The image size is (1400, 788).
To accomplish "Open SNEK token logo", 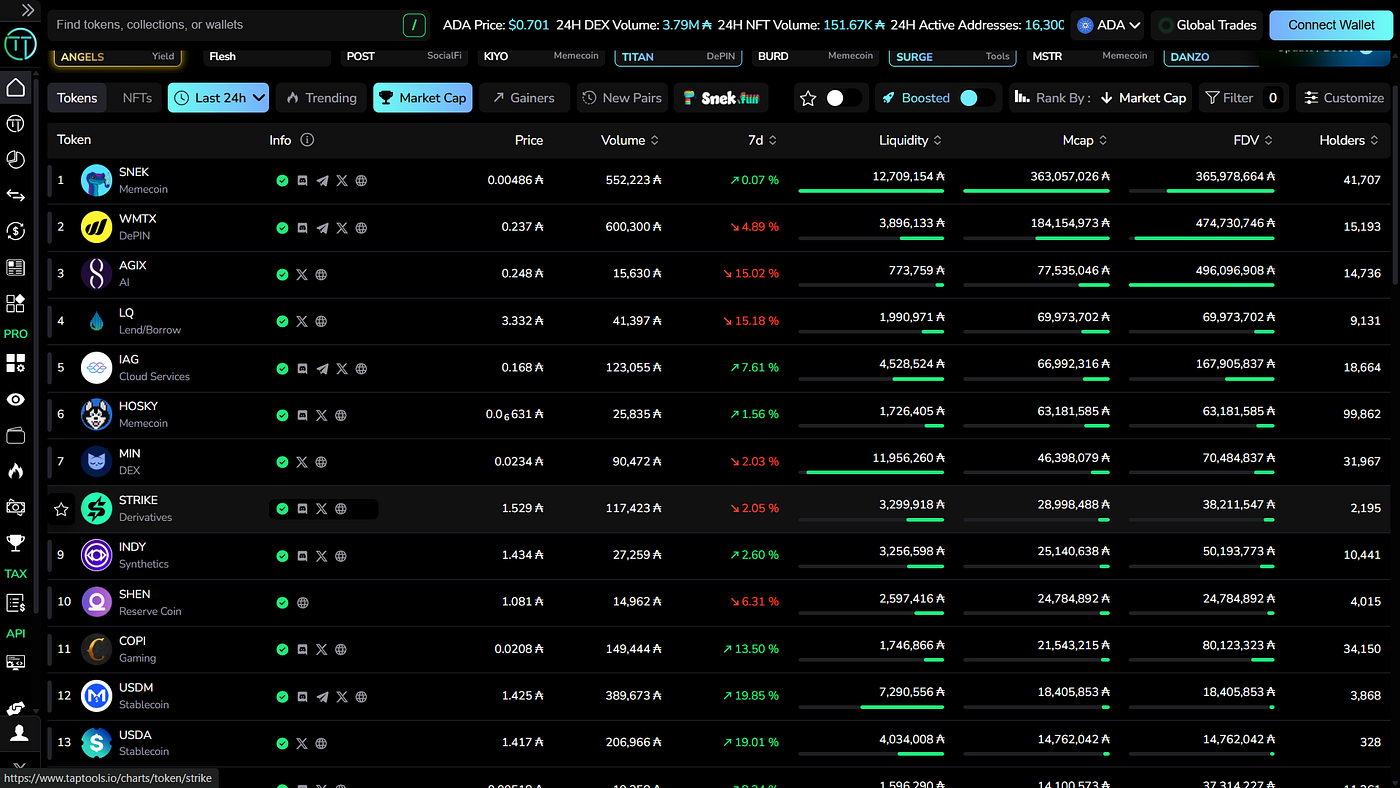I will coord(97,181).
